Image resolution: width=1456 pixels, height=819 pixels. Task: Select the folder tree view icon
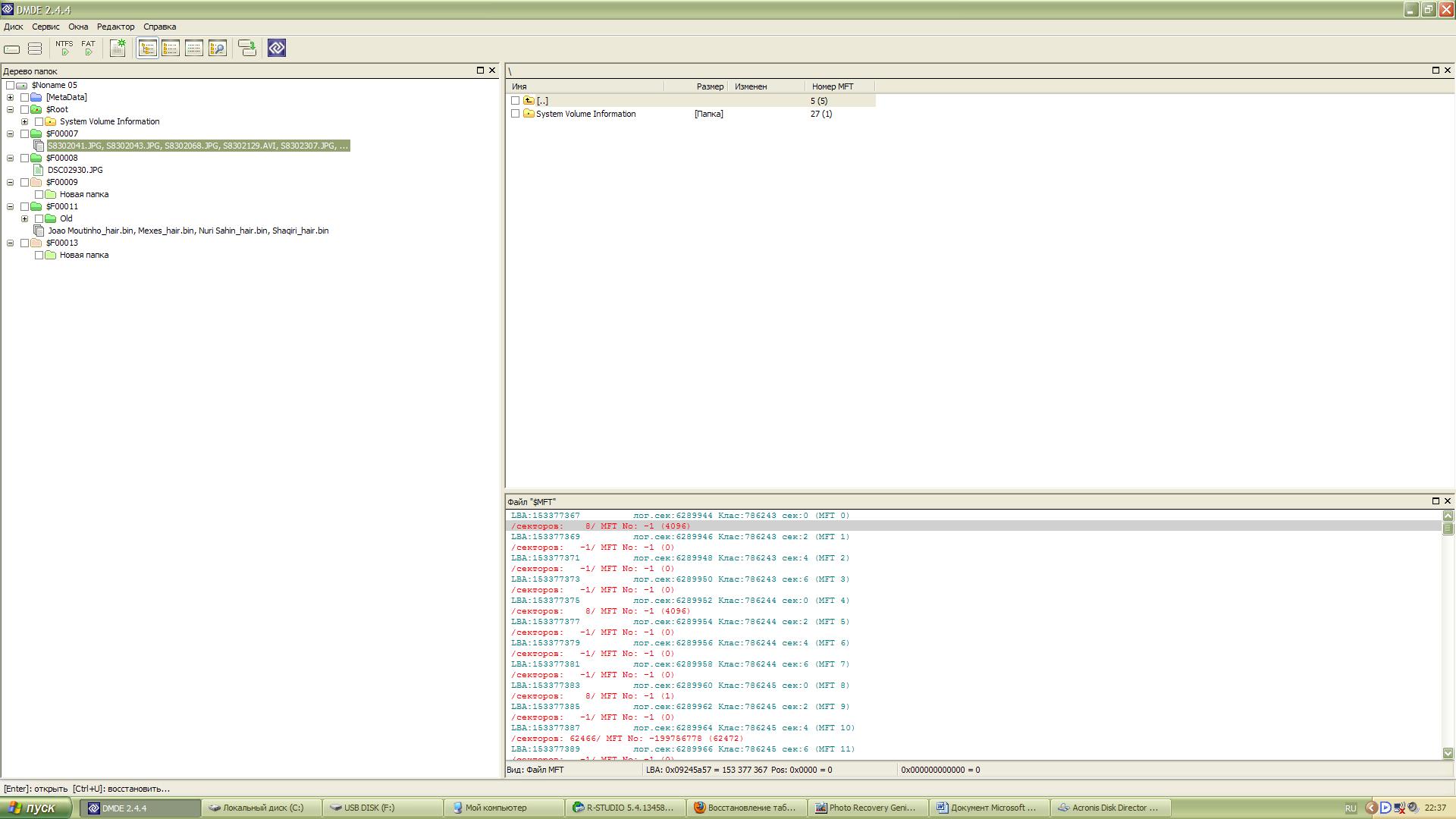(148, 49)
